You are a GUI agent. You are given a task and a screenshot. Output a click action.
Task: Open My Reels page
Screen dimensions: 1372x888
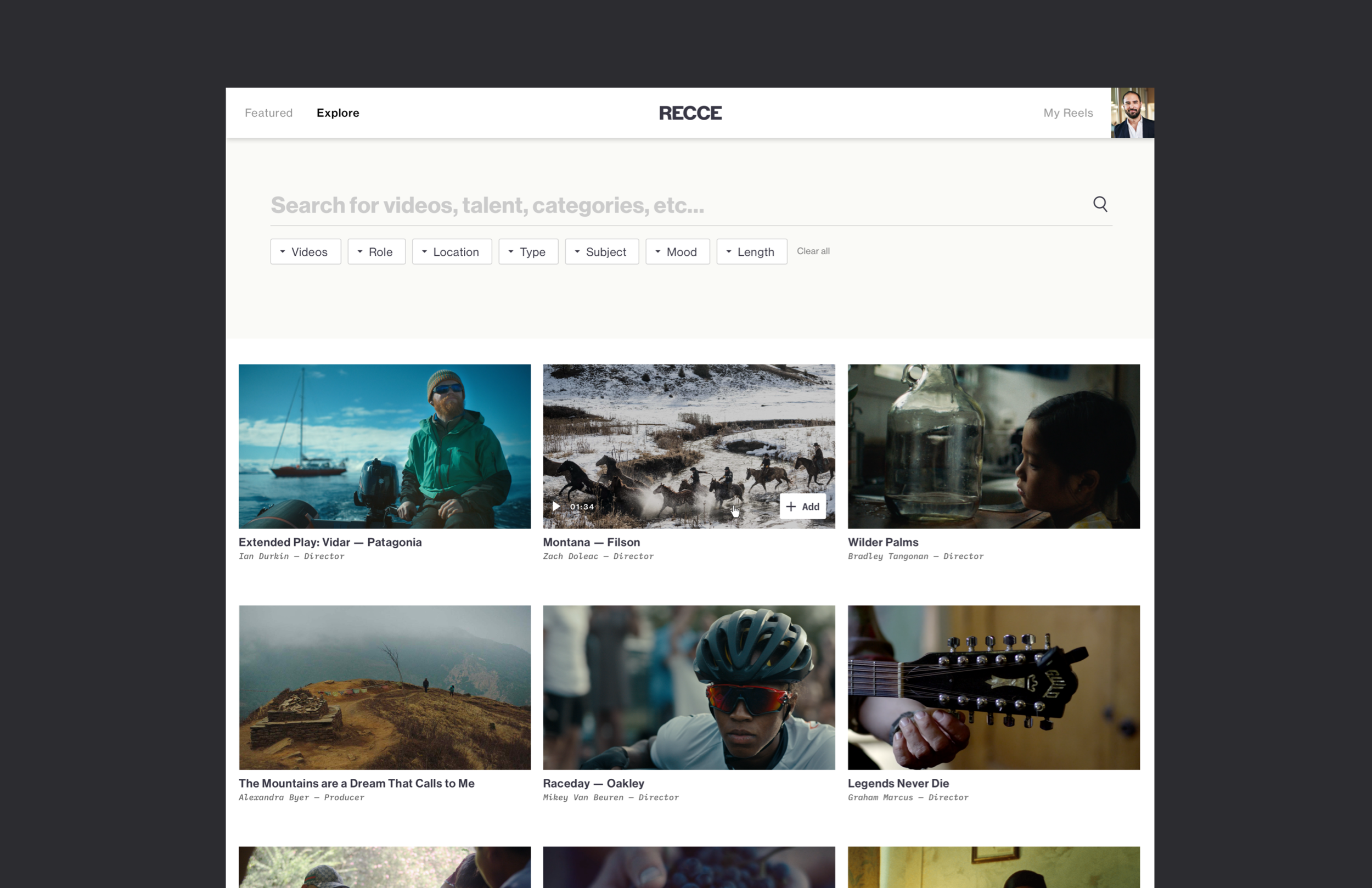pos(1067,113)
